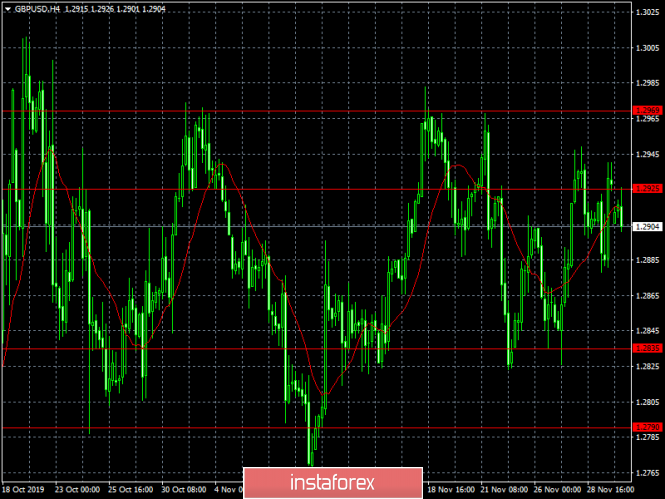The height and width of the screenshot is (499, 665).
Task: Click the 28 Nov 16:00 time label
Action: point(610,491)
